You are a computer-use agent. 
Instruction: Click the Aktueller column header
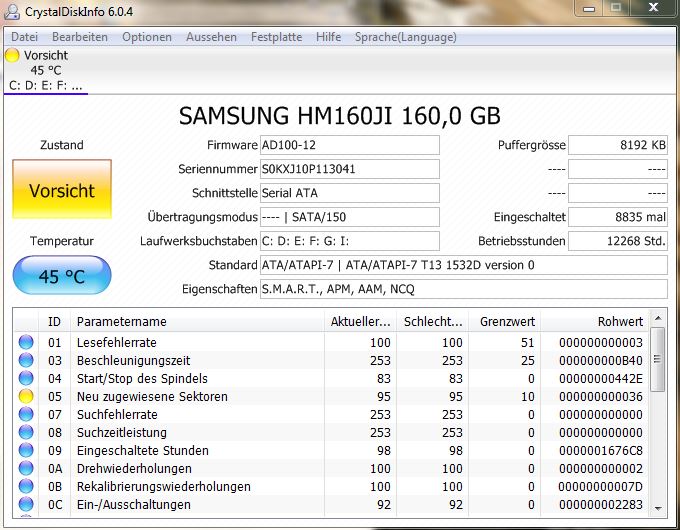coord(360,321)
